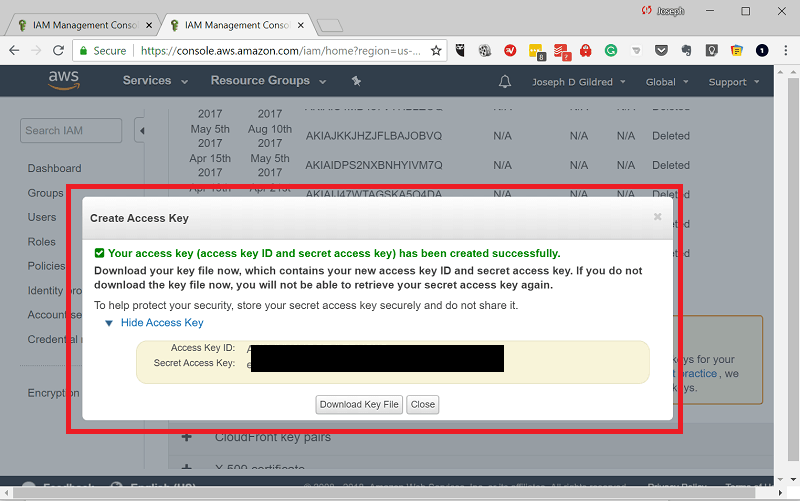Open the AWS notifications bell
Screen dimensions: 800x501
505,82
